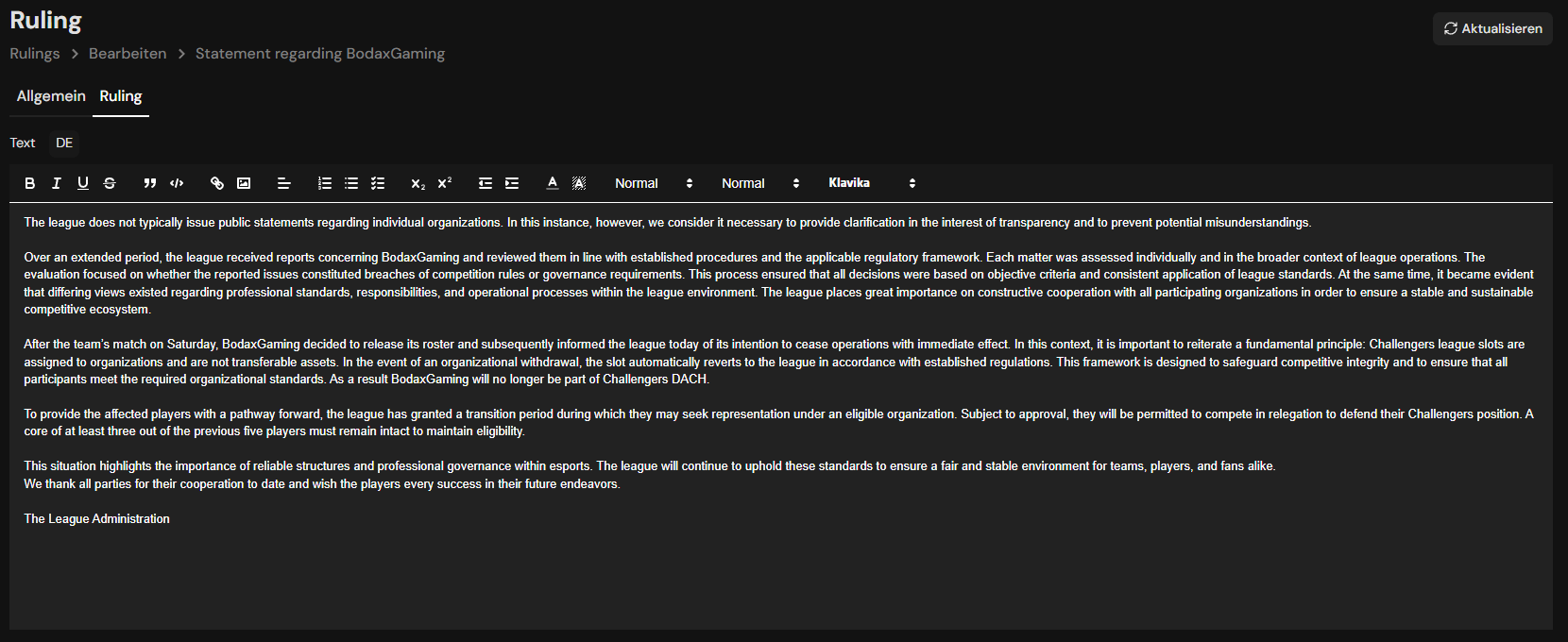Click into the ruling text editor area

pyautogui.click(x=781, y=415)
